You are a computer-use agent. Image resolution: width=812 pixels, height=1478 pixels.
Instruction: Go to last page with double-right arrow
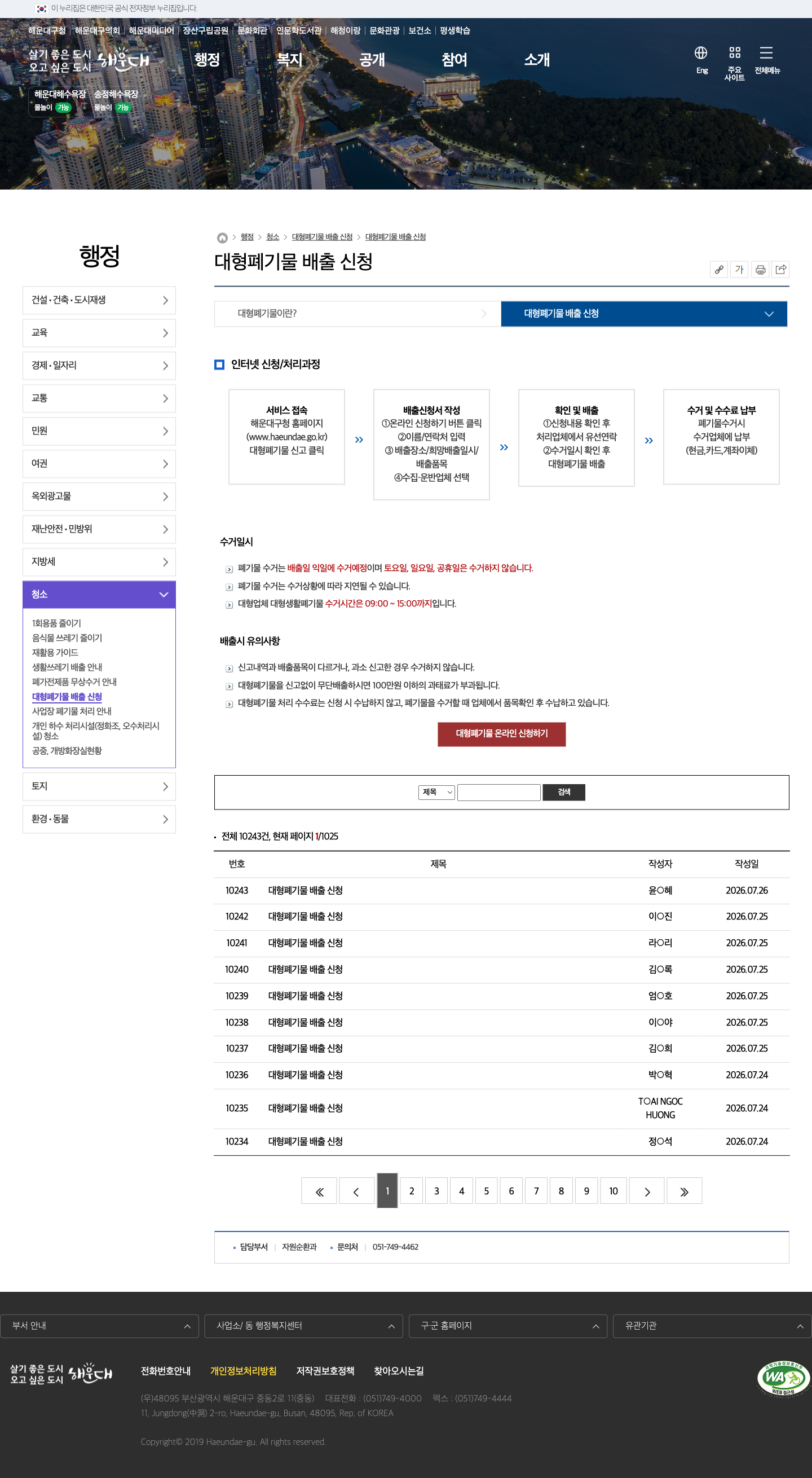tap(684, 1191)
